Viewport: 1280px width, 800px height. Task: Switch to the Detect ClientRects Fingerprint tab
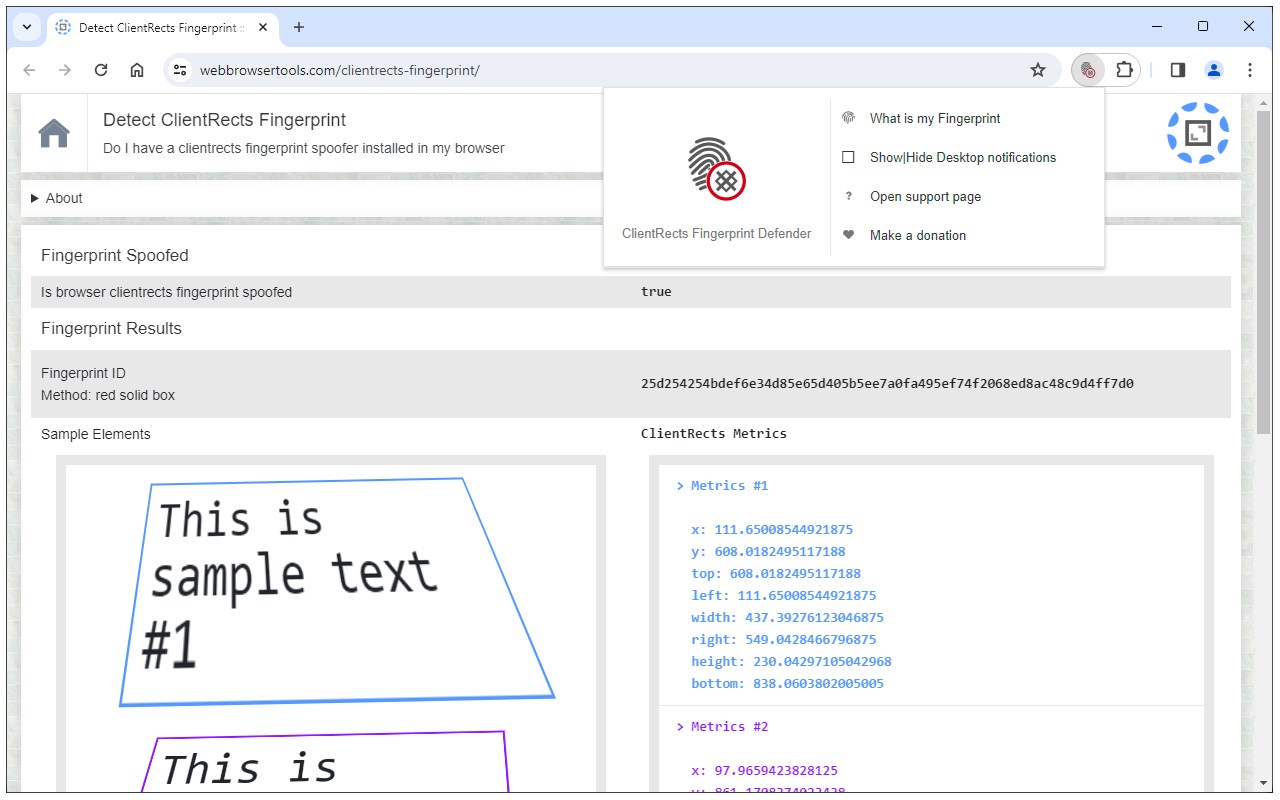click(x=163, y=27)
